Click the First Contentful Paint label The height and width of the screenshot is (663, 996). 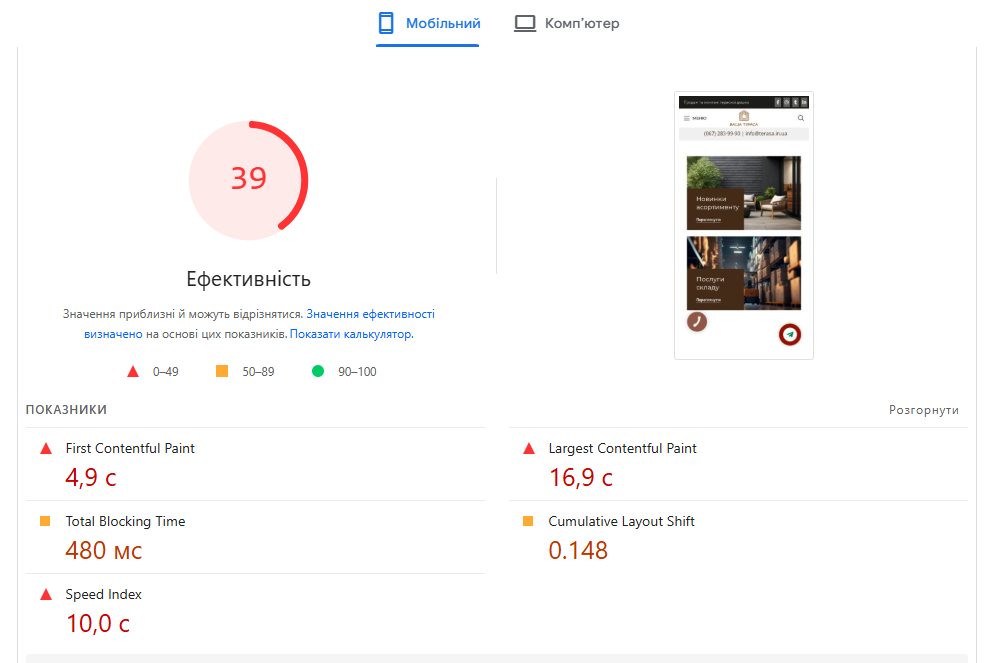click(130, 448)
